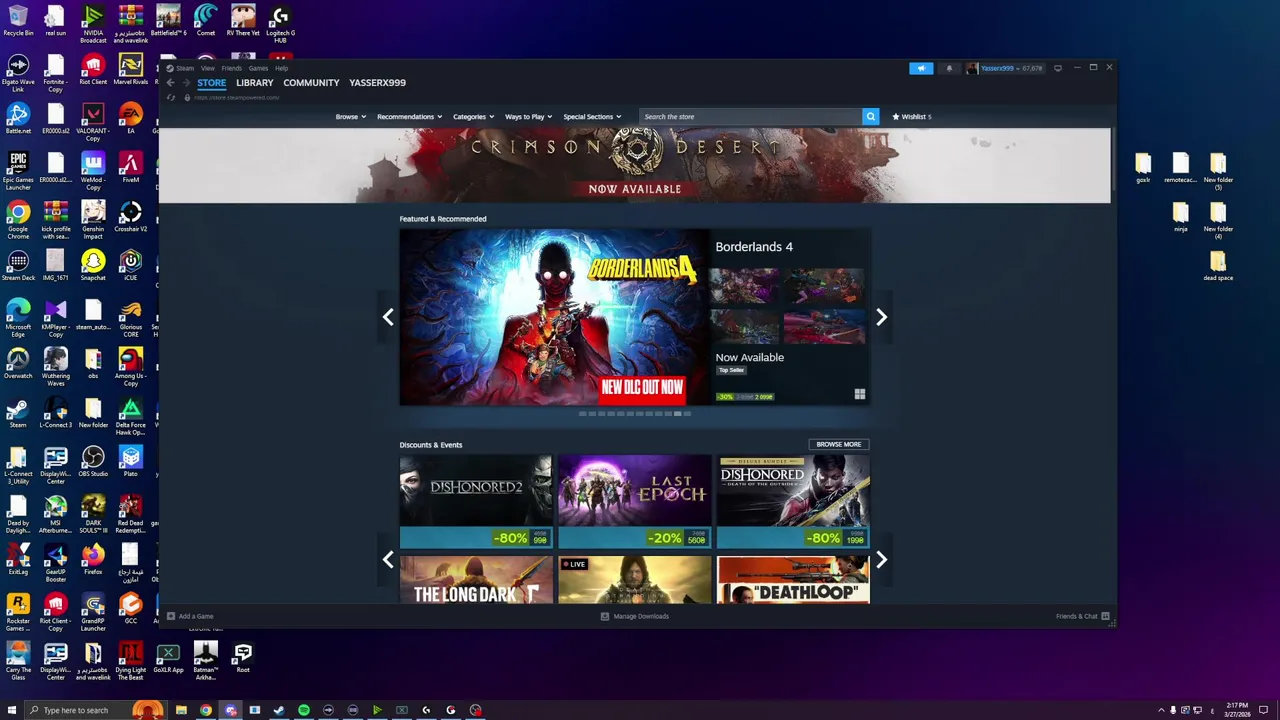Viewport: 1280px width, 720px height.
Task: Open Dishonored Death of the Outsider card
Action: (x=793, y=502)
